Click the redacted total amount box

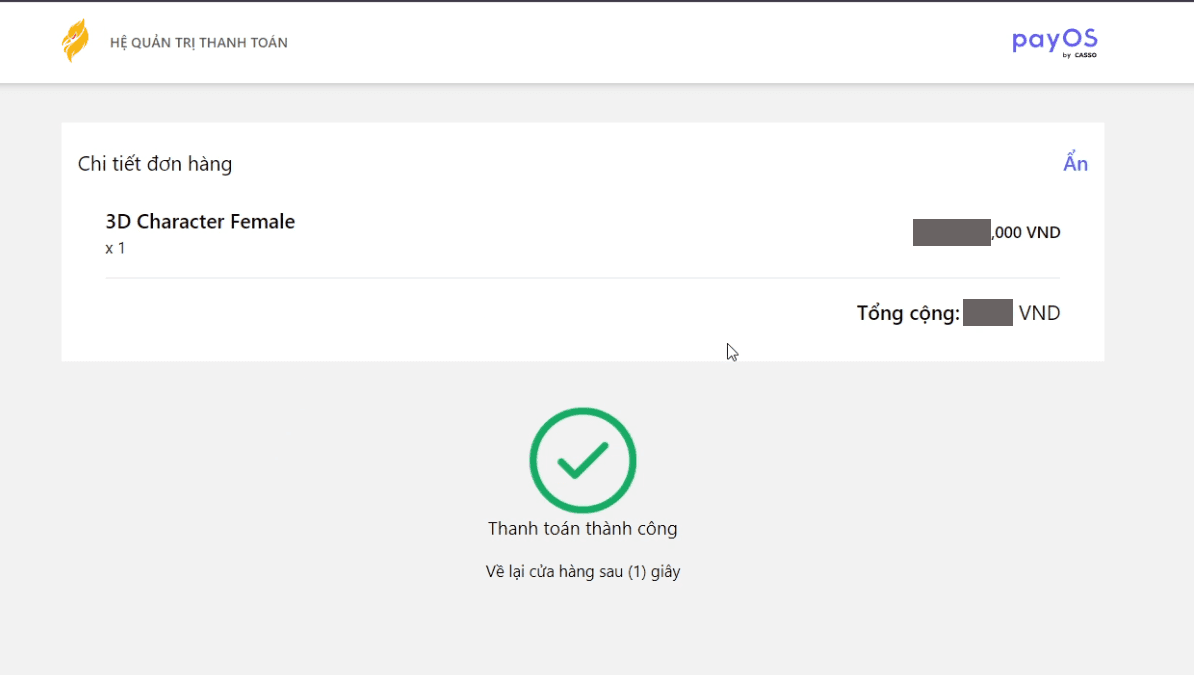988,312
